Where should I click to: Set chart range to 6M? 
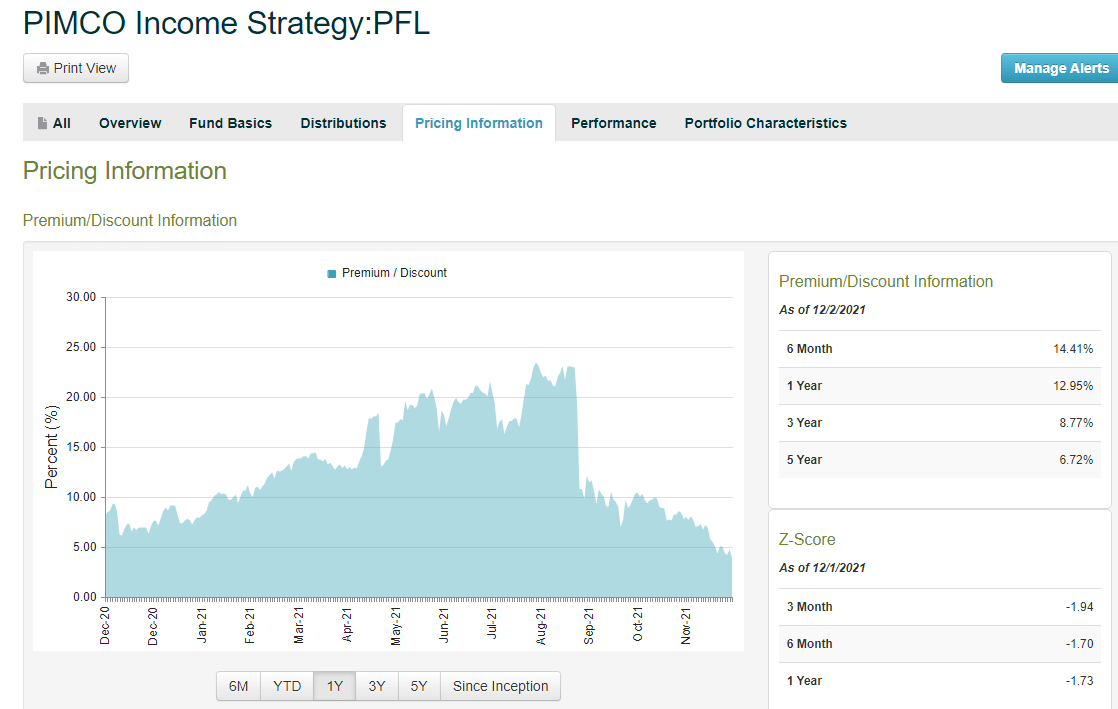(x=238, y=686)
